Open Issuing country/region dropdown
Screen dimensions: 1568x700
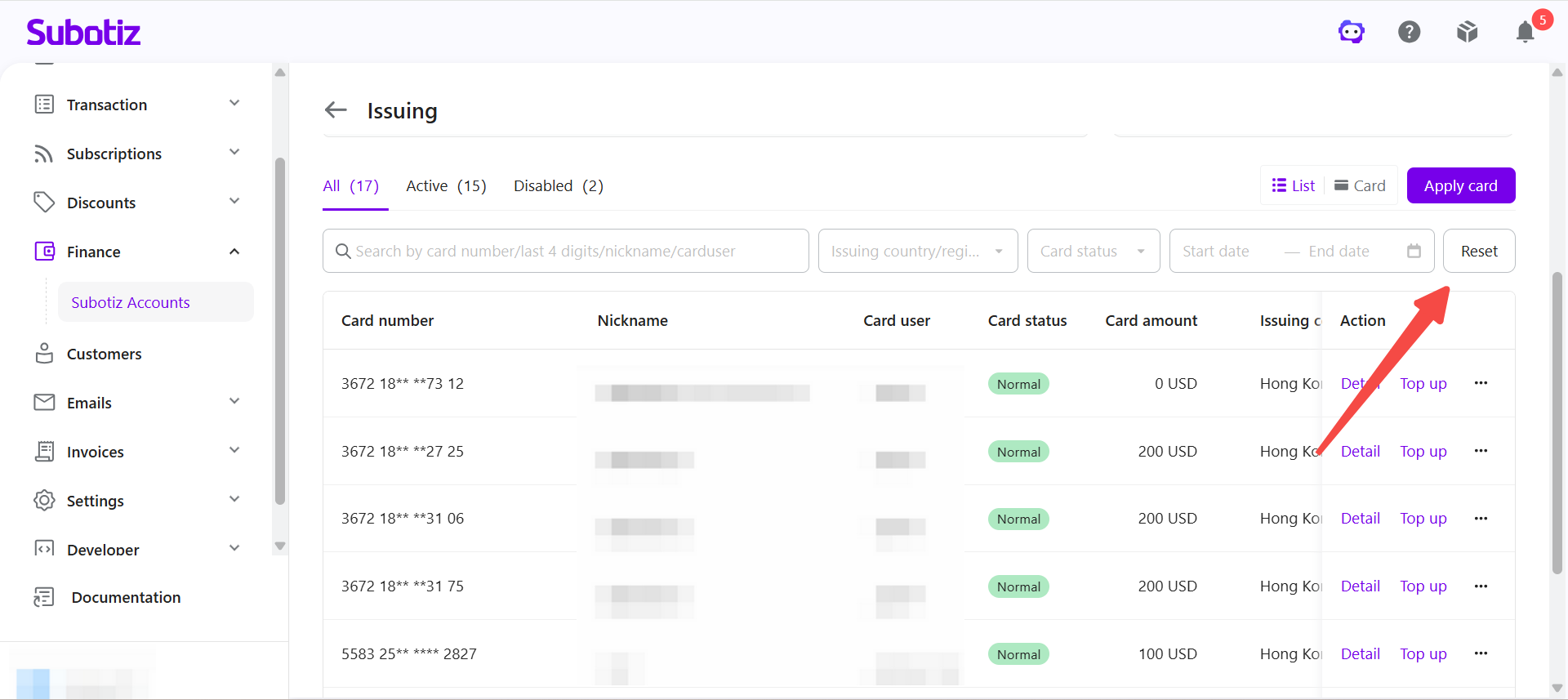pyautogui.click(x=918, y=251)
